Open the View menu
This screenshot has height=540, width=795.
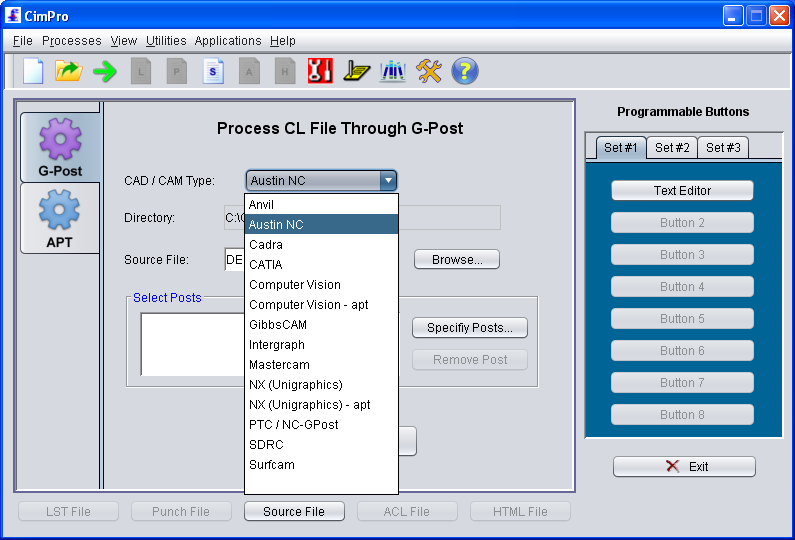(124, 41)
